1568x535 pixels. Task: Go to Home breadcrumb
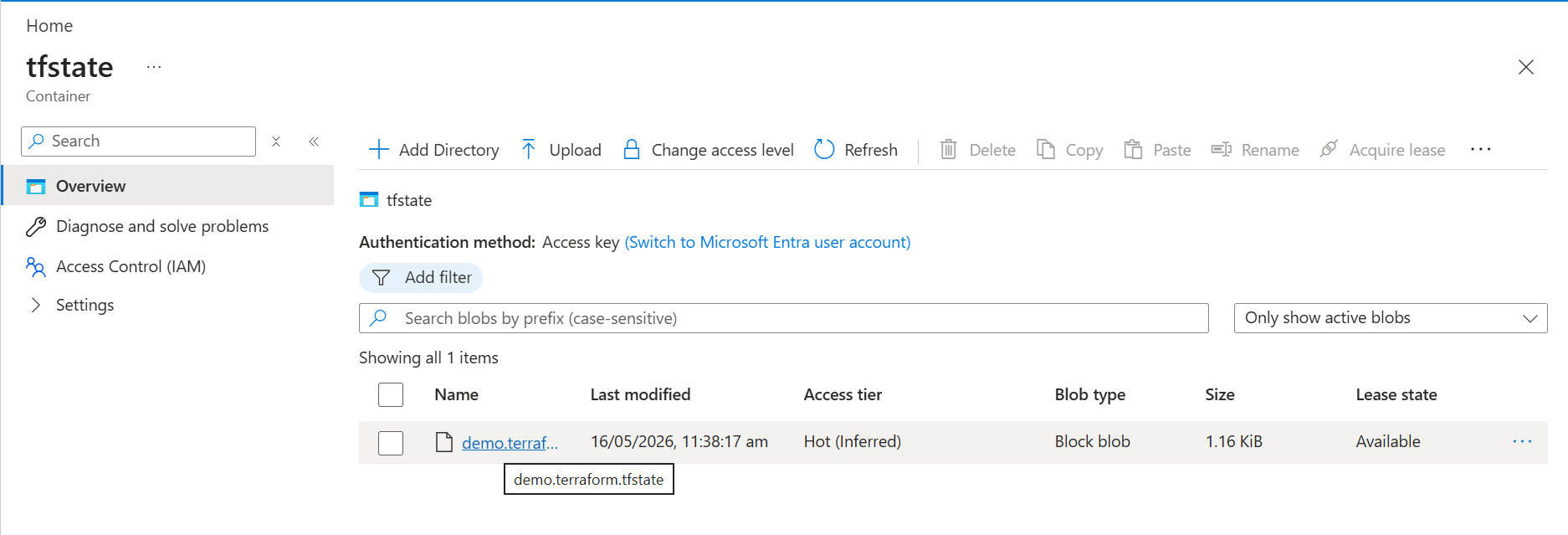pyautogui.click(x=49, y=26)
